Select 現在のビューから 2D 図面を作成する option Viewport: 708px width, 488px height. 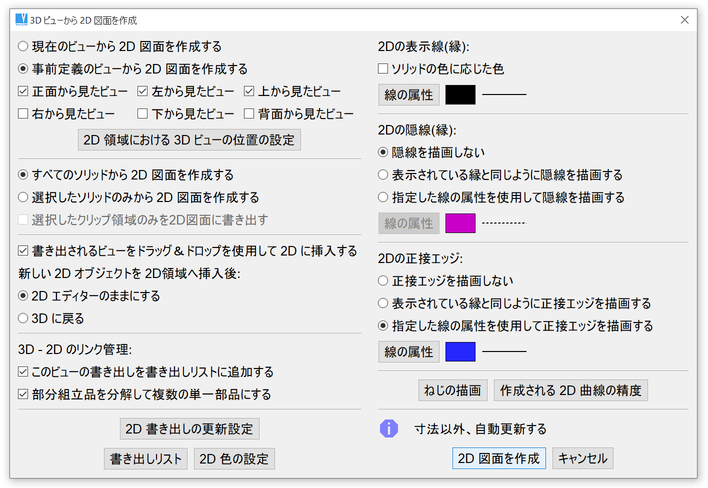pyautogui.click(x=24, y=47)
